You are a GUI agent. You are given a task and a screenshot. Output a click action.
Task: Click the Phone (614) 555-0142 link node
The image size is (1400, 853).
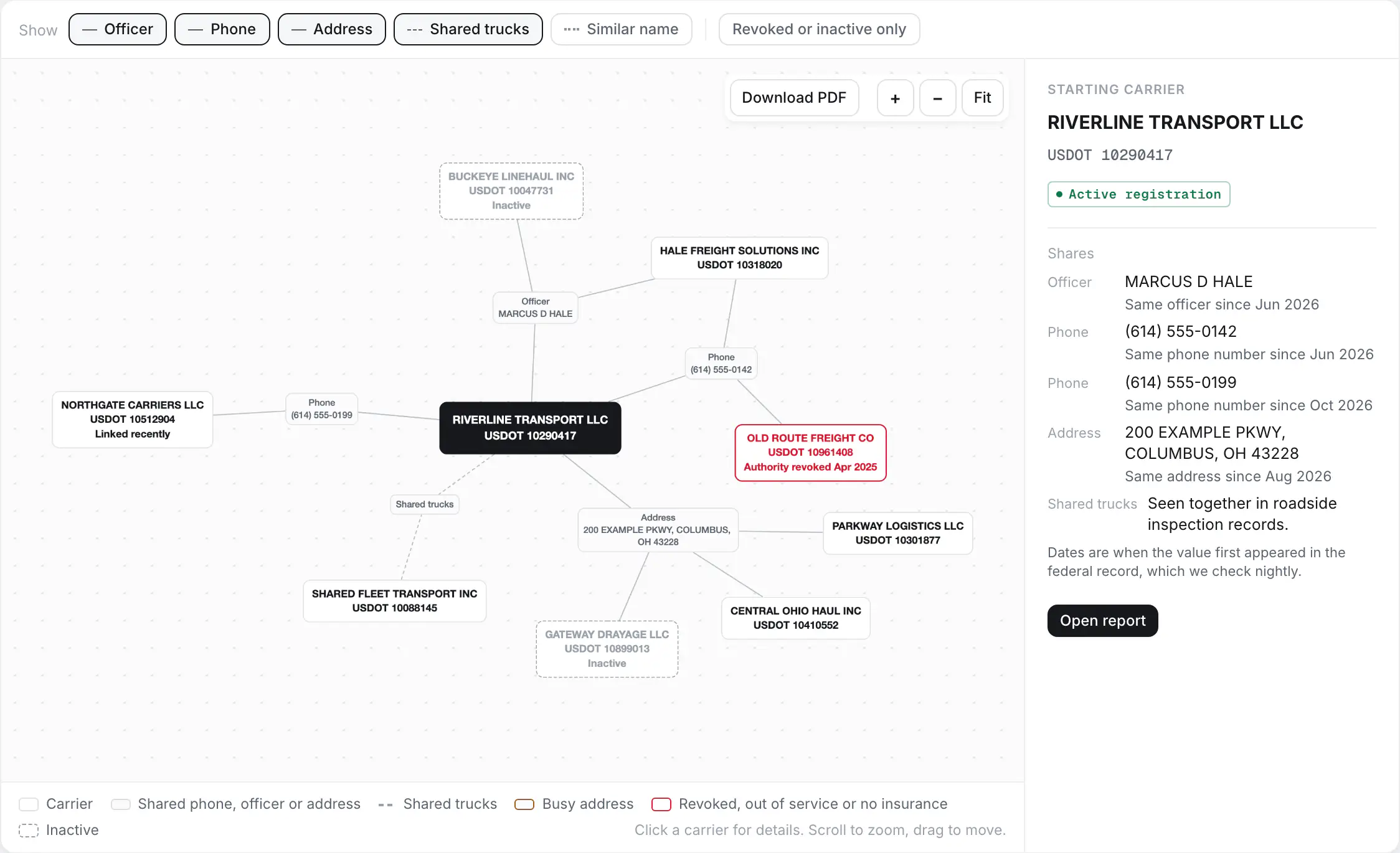pyautogui.click(x=721, y=364)
